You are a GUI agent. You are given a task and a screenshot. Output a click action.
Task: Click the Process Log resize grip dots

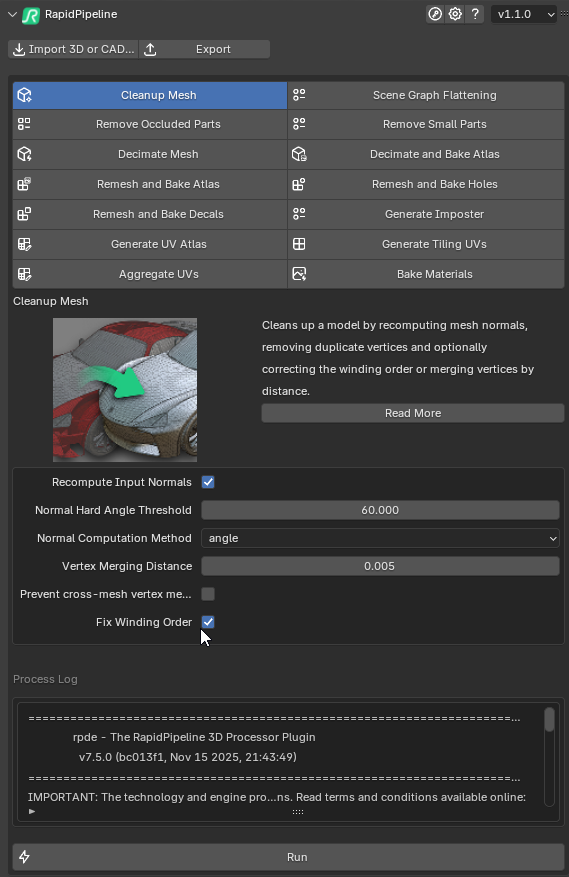pyautogui.click(x=298, y=812)
